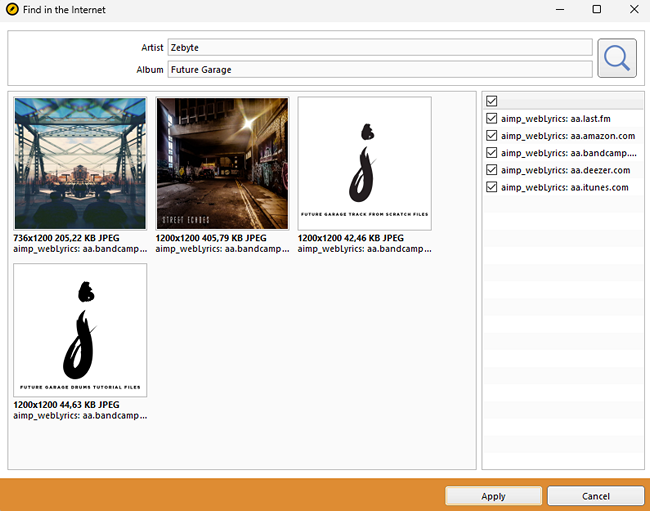Click the magnifier search button
This screenshot has height=511, width=650.
pyautogui.click(x=617, y=58)
